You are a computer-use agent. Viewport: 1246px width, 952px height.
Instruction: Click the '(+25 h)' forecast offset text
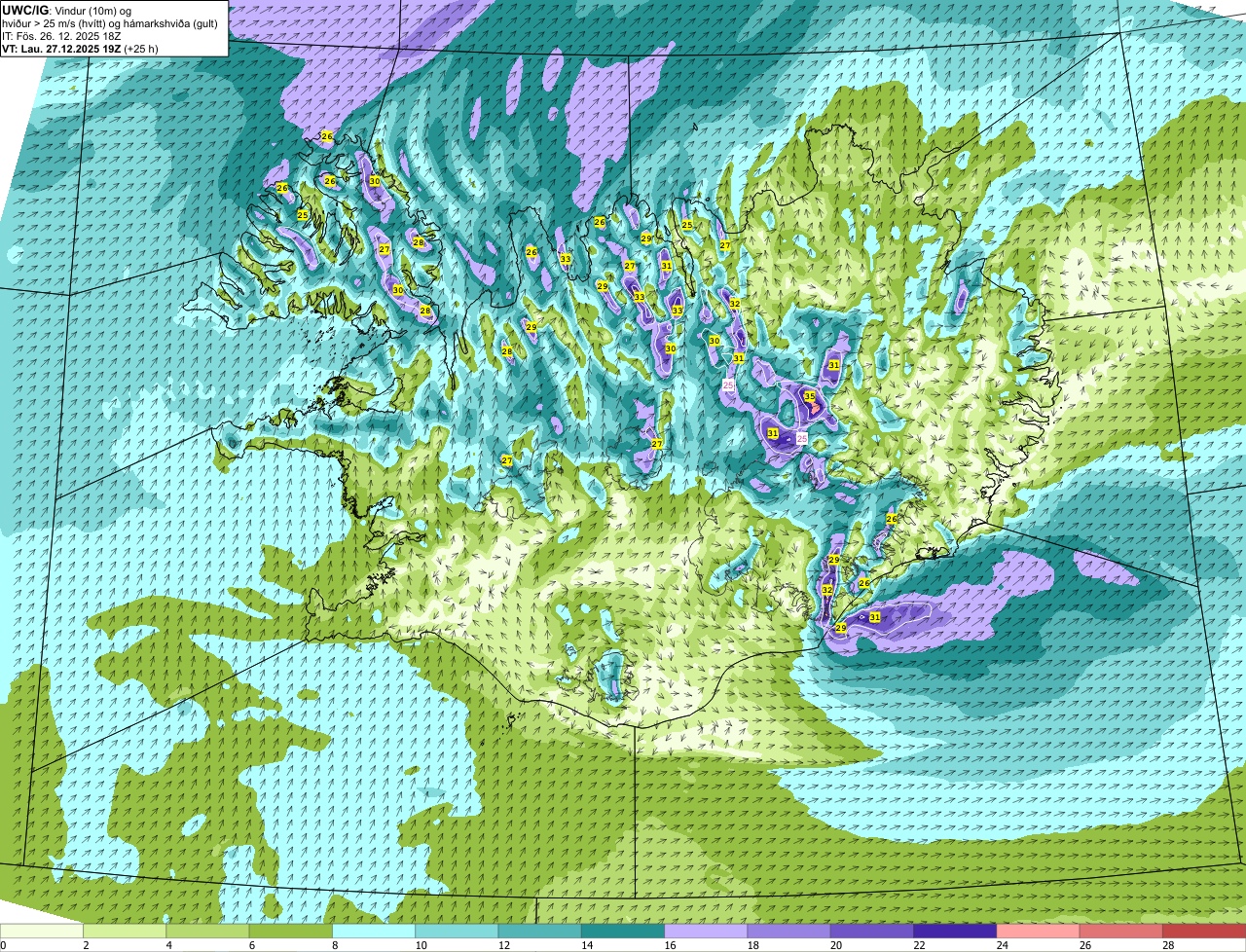[141, 49]
